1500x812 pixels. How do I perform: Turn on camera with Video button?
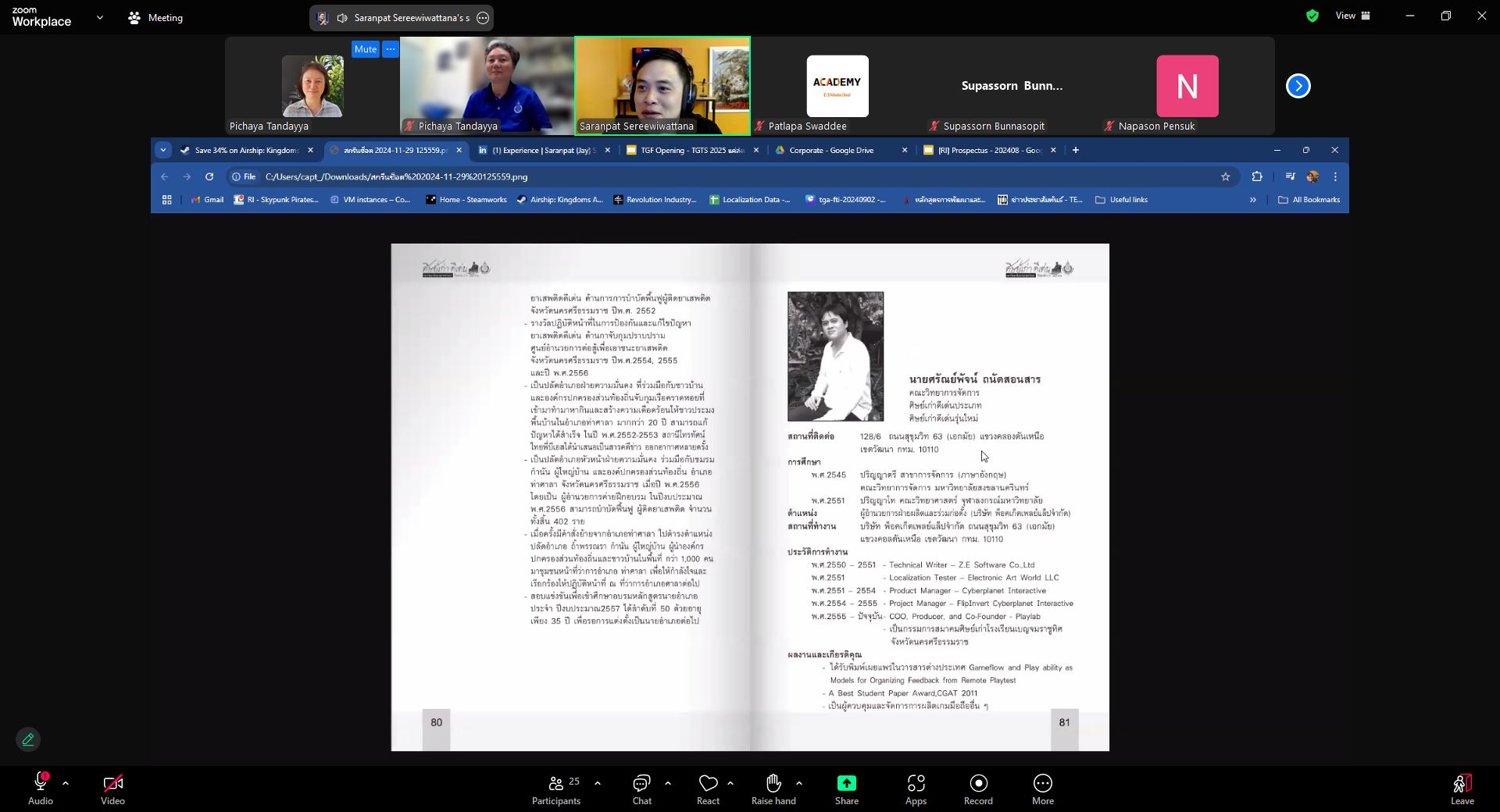tap(112, 789)
